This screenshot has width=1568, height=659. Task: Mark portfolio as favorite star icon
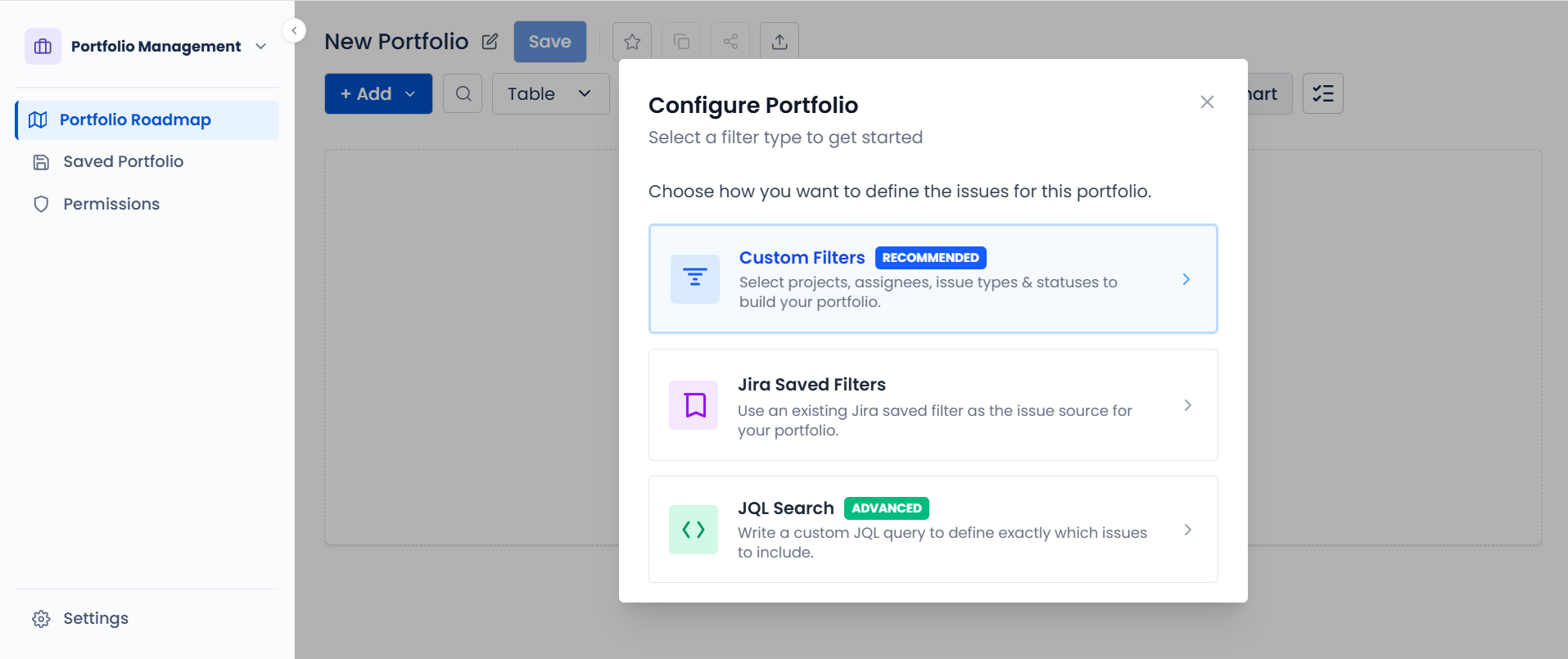(632, 42)
